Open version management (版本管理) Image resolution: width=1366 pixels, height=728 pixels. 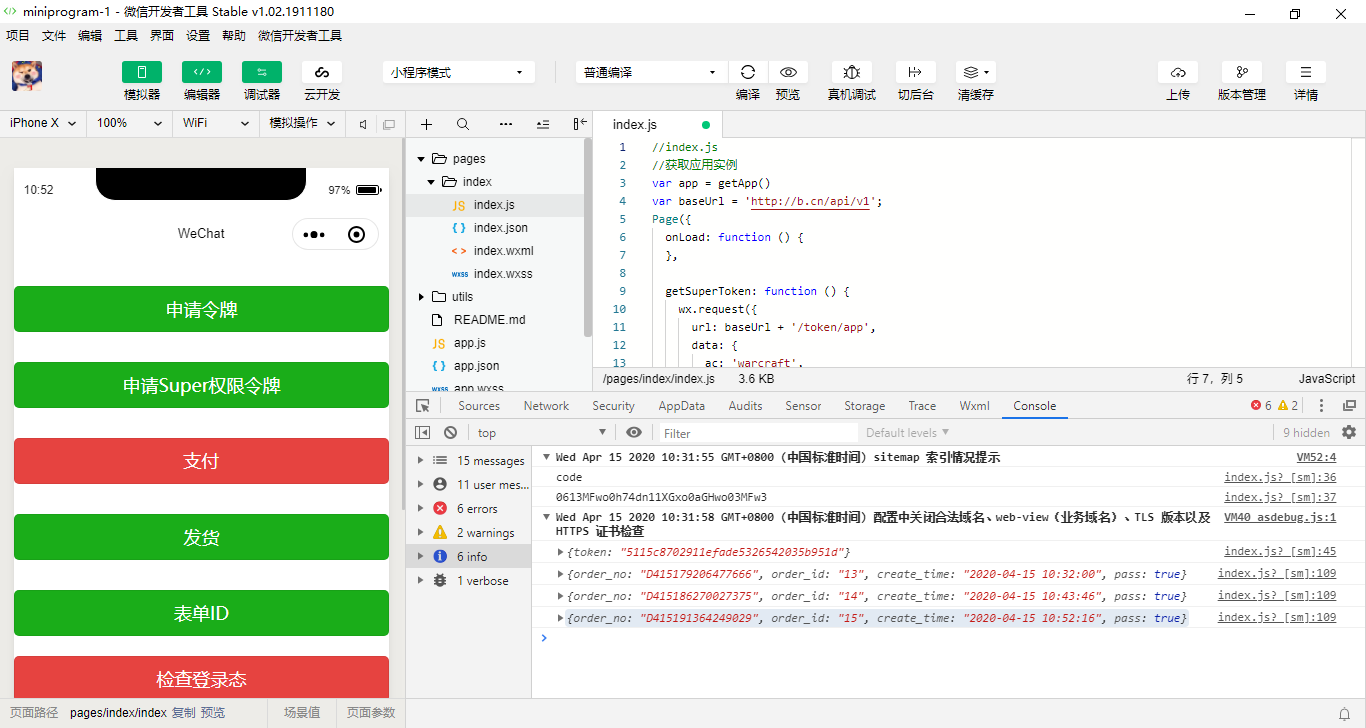[x=1242, y=72]
